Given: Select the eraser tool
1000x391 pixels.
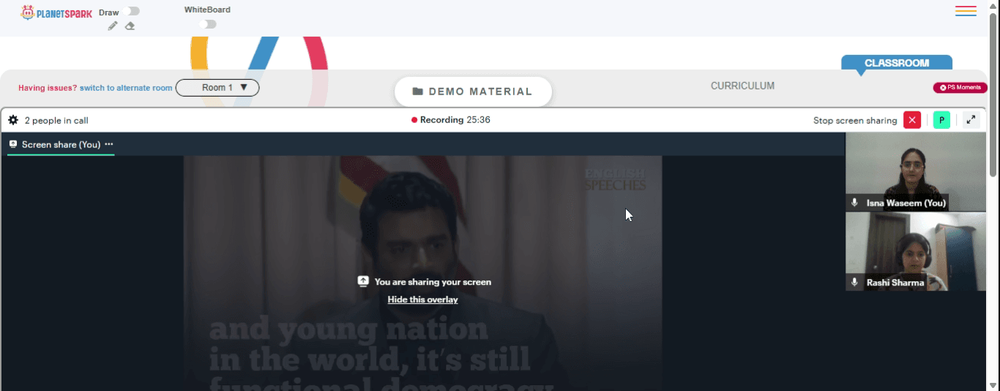Looking at the screenshot, I should [x=130, y=26].
